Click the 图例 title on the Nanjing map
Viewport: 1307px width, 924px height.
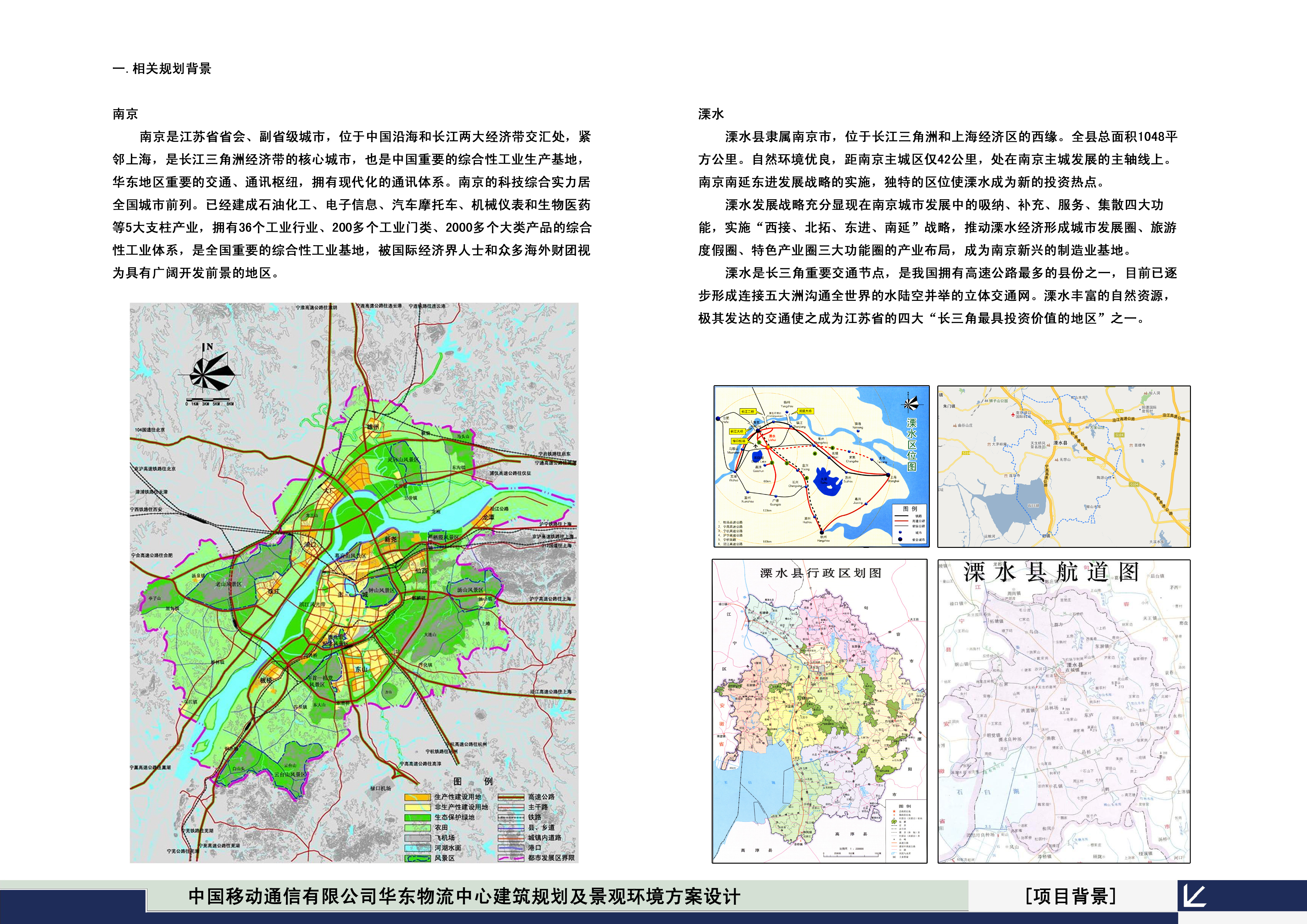[x=473, y=781]
